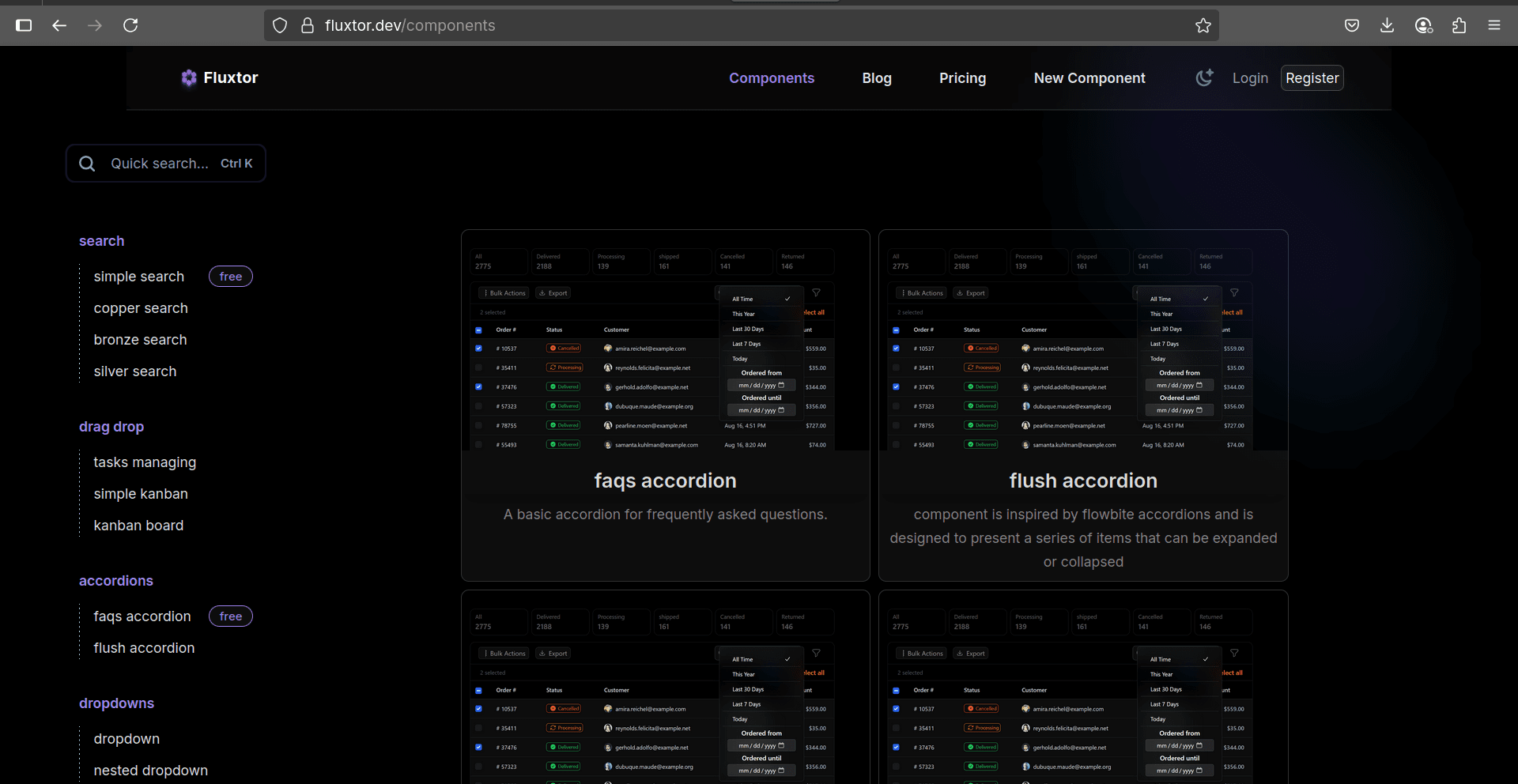The height and width of the screenshot is (784, 1518).
Task: Open faqs accordion in sidebar
Action: pyautogui.click(x=142, y=616)
